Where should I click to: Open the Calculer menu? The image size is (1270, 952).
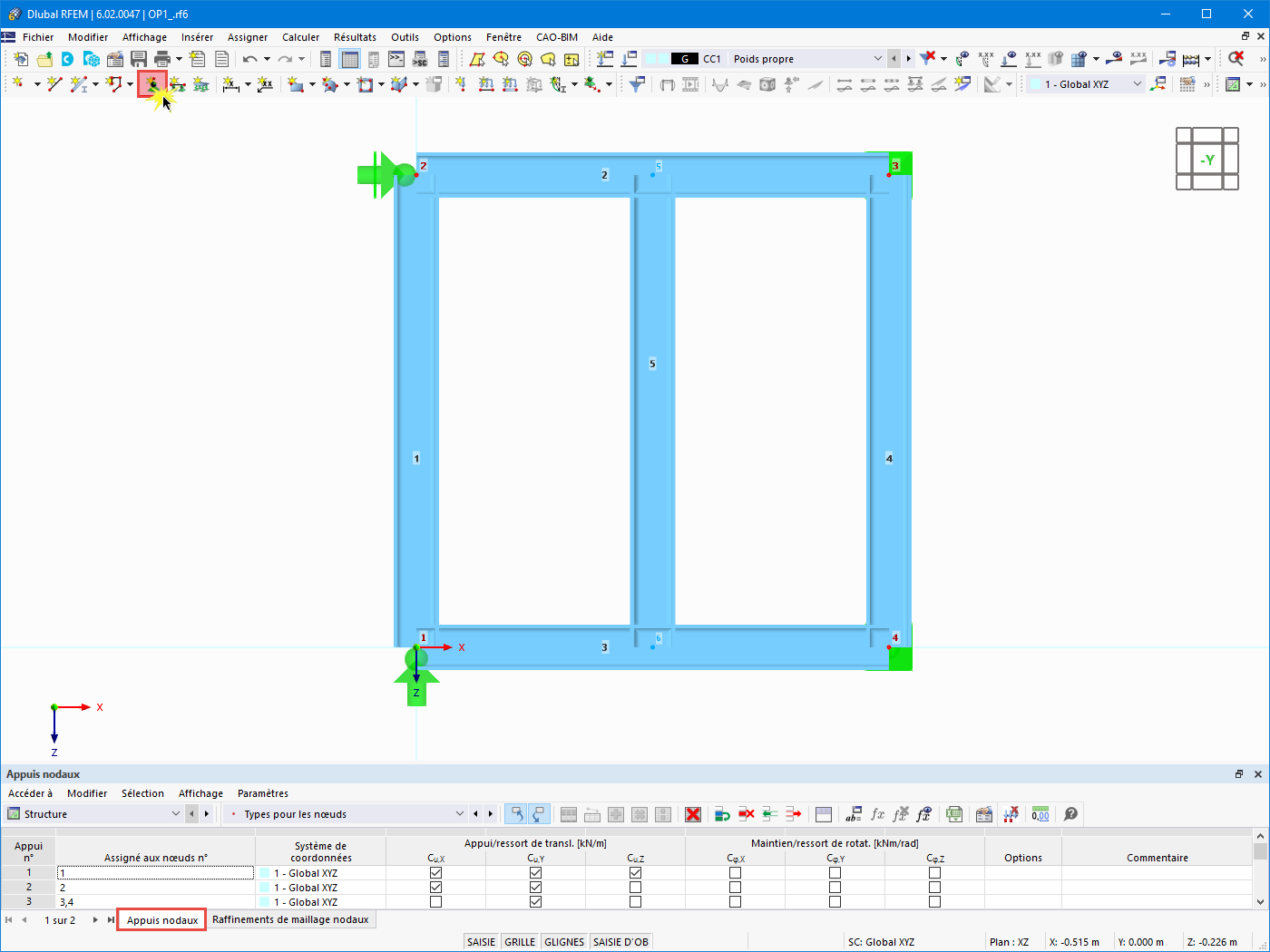pos(300,37)
